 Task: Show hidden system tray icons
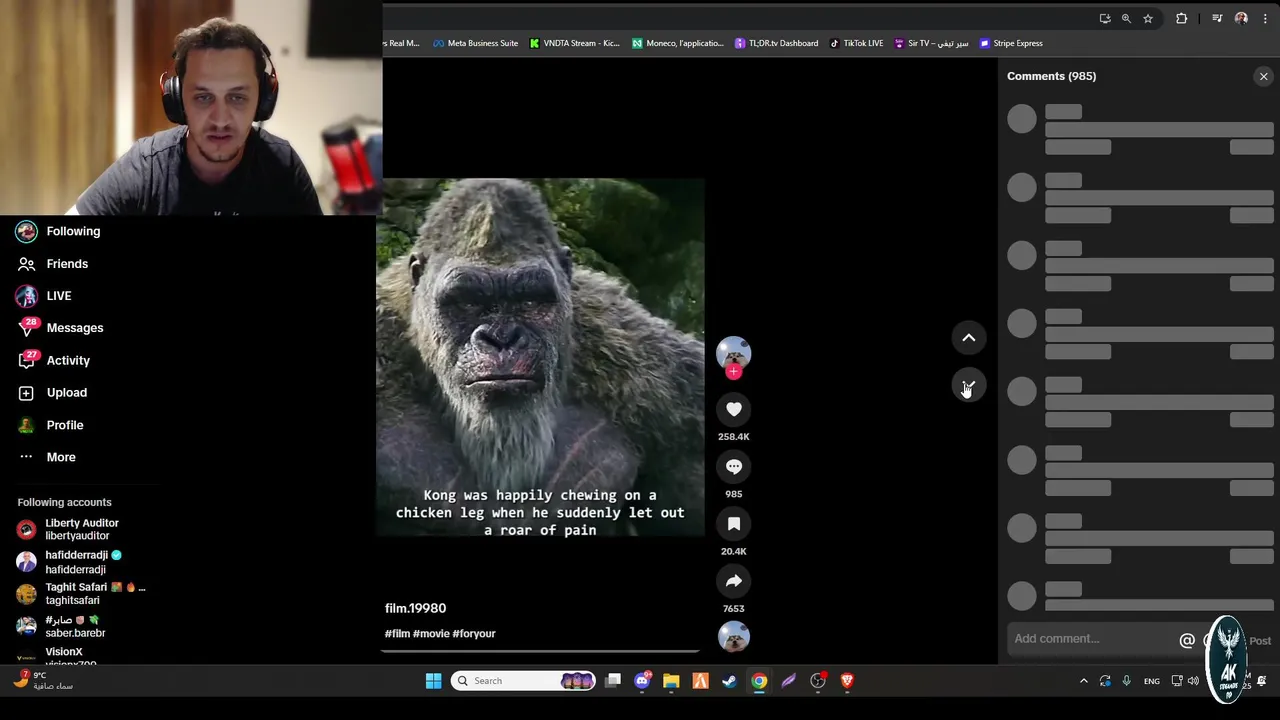pos(1083,681)
